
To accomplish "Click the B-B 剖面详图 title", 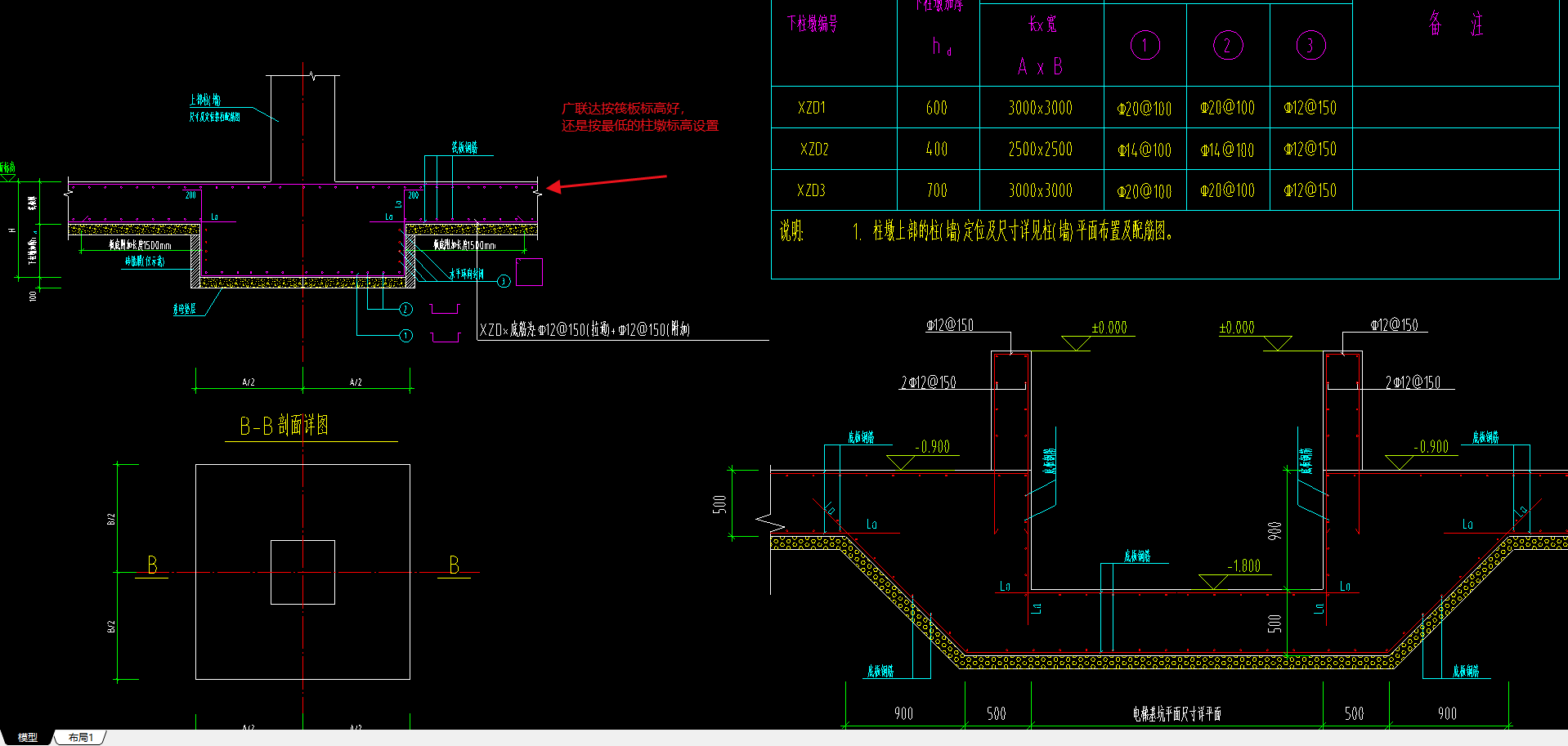I will pos(284,425).
